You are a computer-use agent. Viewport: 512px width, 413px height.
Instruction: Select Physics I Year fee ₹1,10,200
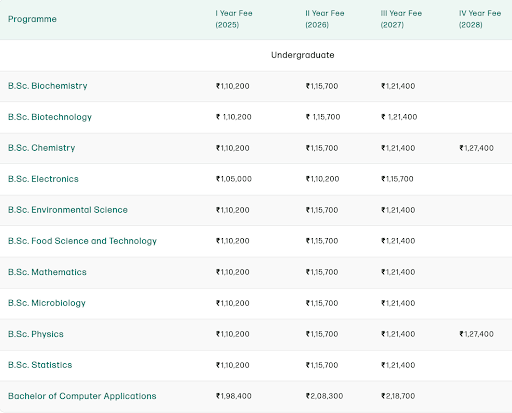click(233, 334)
